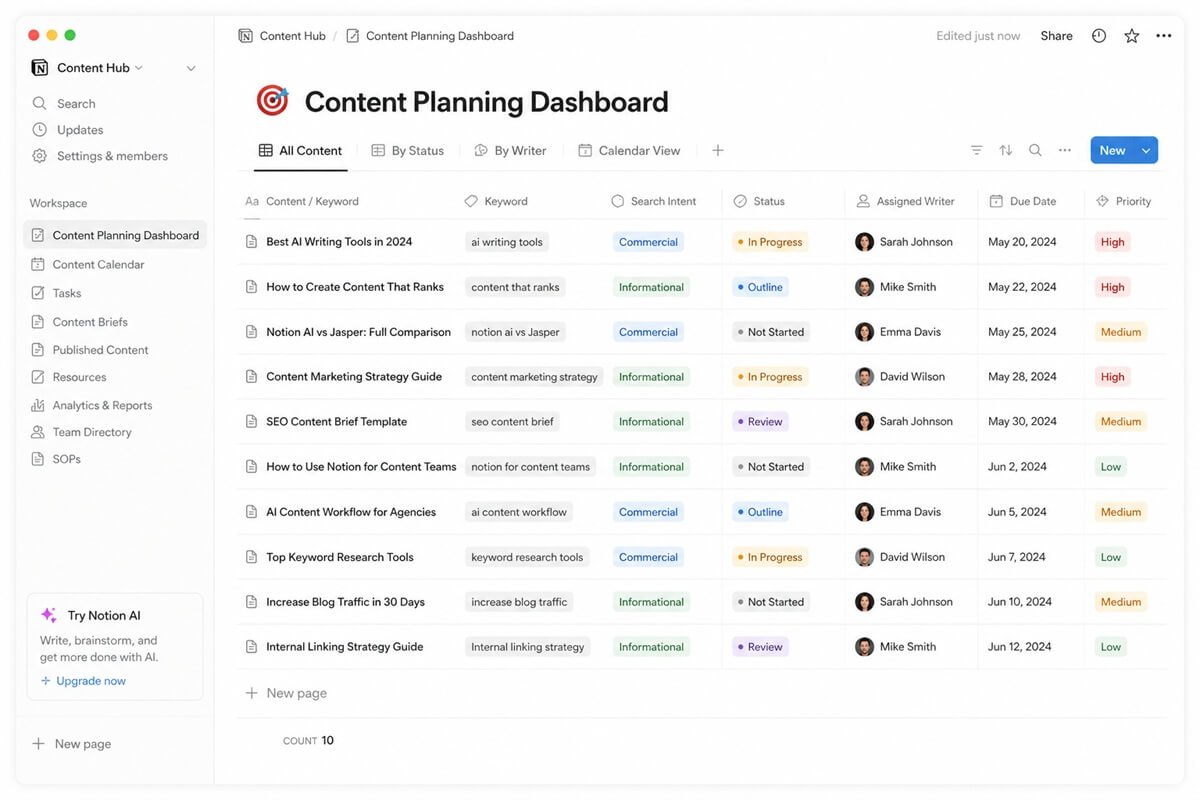
Task: Switch to the Calendar View tab
Action: [x=629, y=151]
